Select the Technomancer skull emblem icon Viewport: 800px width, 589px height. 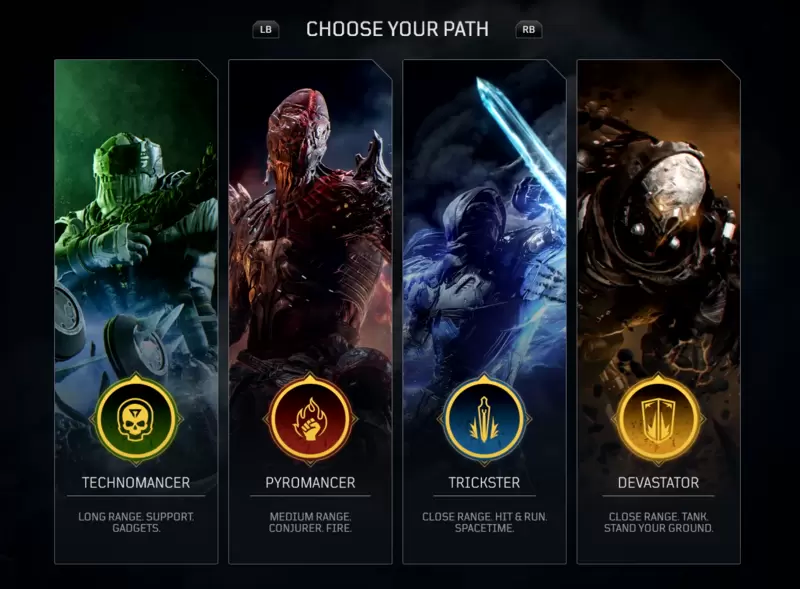click(136, 420)
